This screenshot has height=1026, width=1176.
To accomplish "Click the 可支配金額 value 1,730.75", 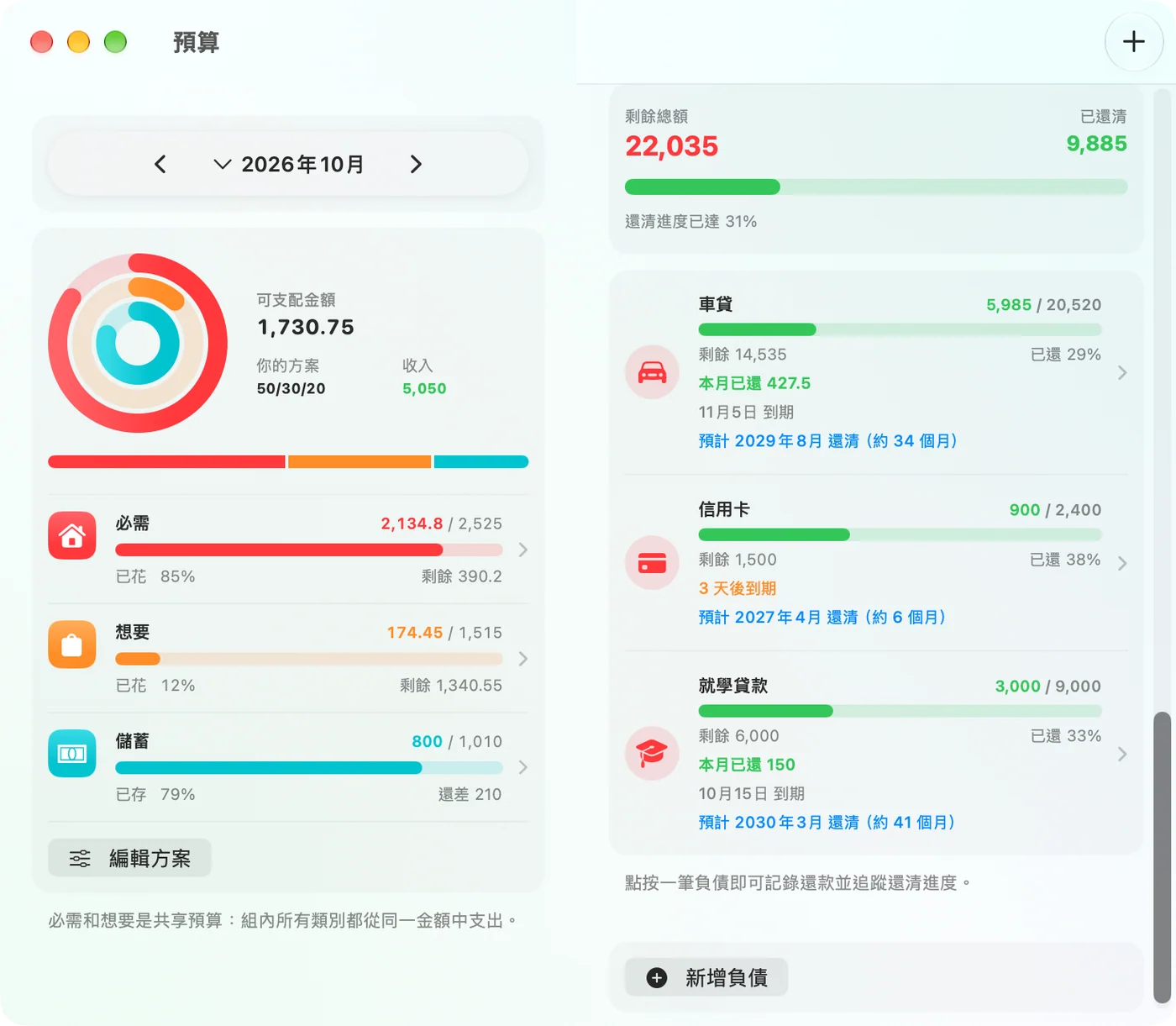I will tap(306, 327).
